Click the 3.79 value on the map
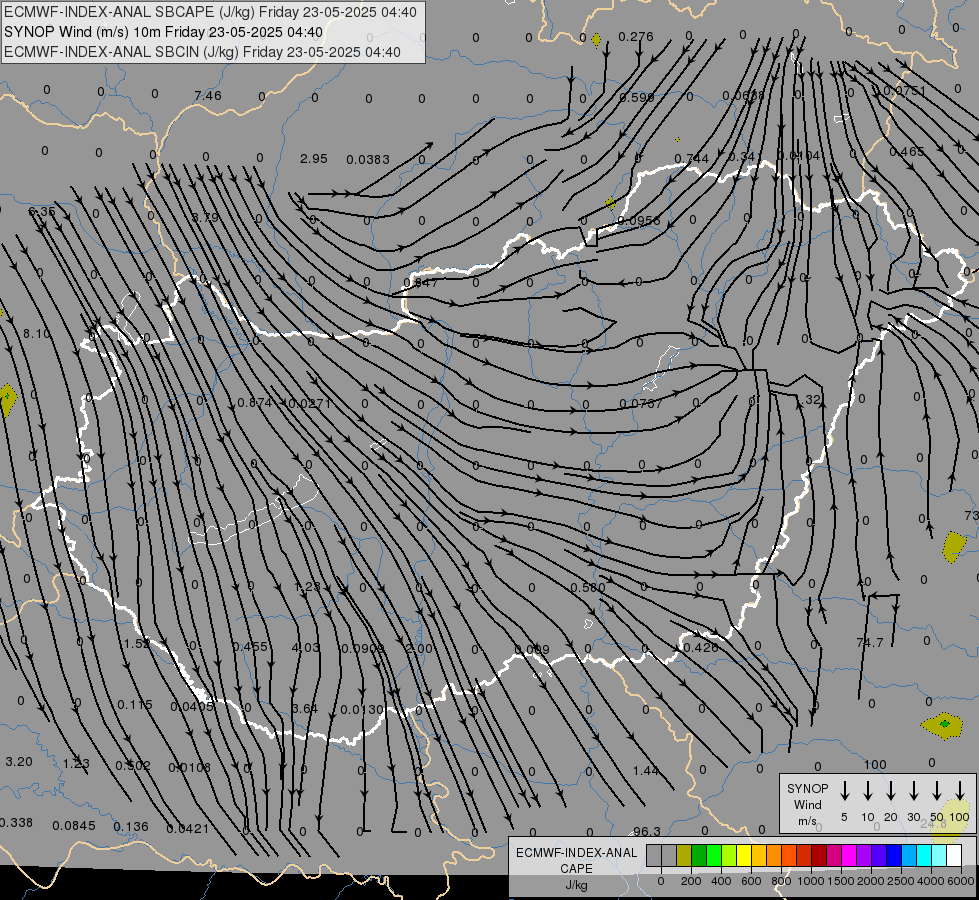 205,218
